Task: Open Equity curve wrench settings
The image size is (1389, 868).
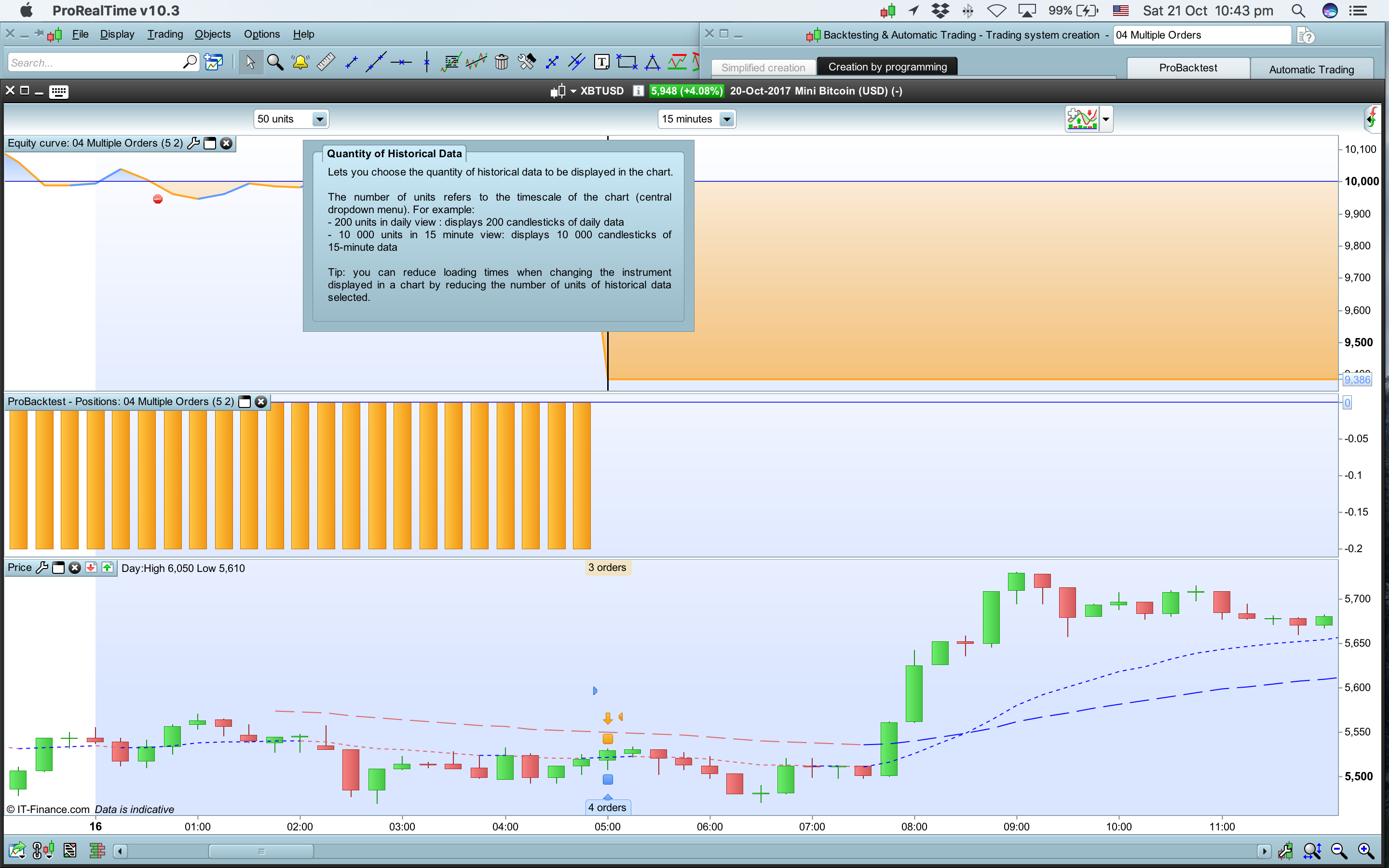Action: 193,144
